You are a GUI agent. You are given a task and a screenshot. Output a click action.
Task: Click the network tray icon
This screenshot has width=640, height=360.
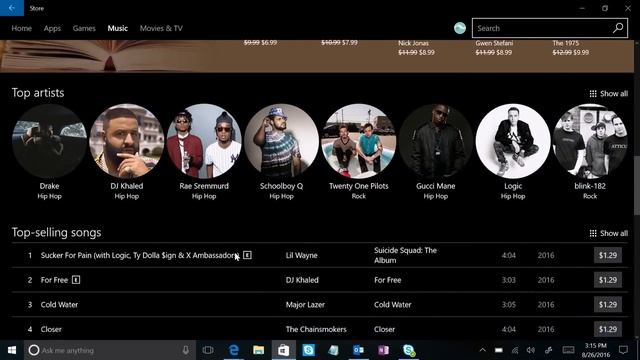pos(515,350)
